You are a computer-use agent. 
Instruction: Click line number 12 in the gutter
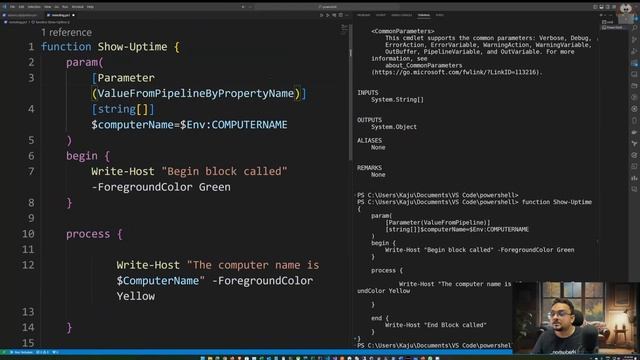click(28, 265)
